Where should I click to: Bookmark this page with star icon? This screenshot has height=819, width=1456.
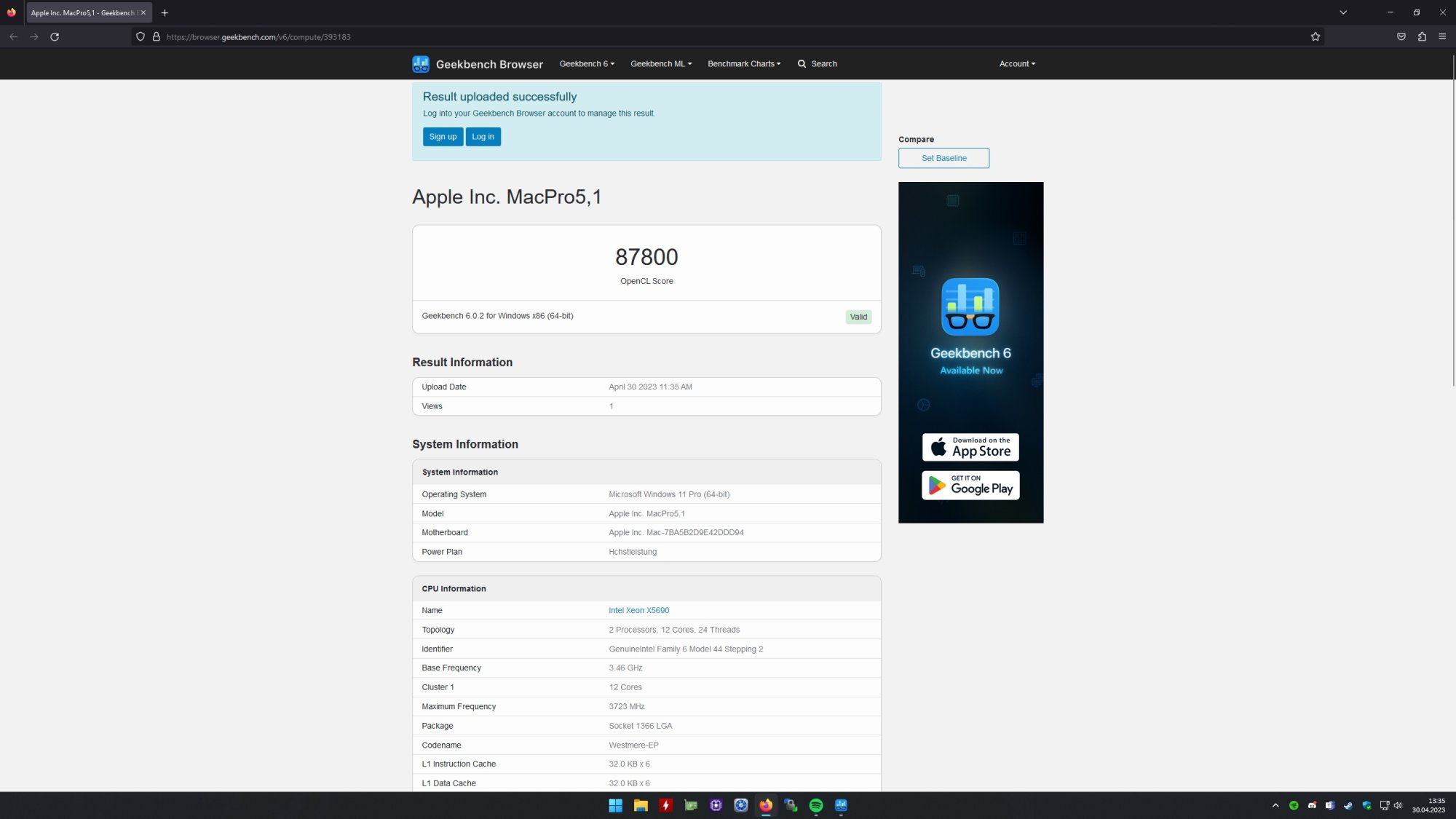[x=1315, y=36]
